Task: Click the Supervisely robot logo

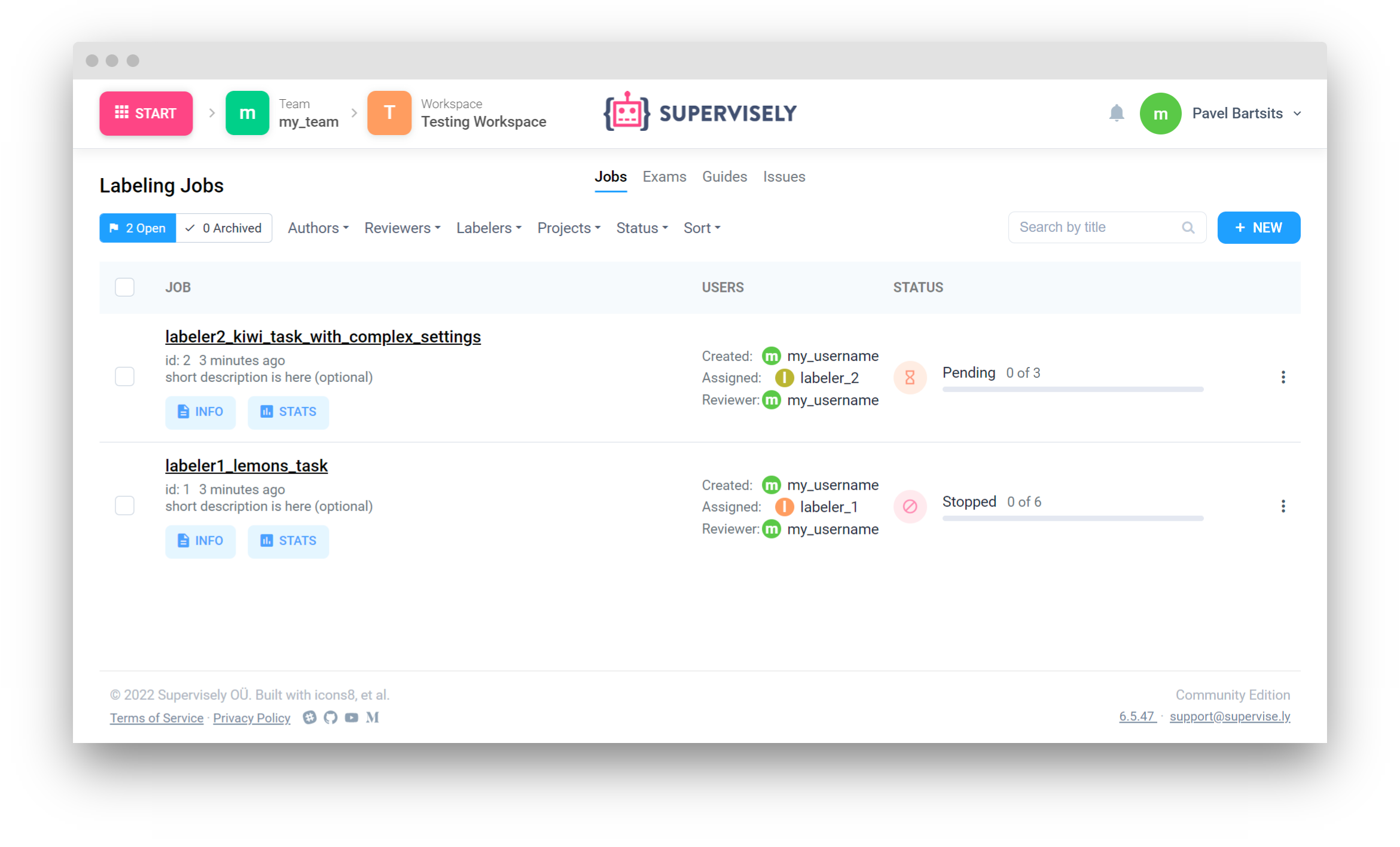Action: [x=626, y=112]
